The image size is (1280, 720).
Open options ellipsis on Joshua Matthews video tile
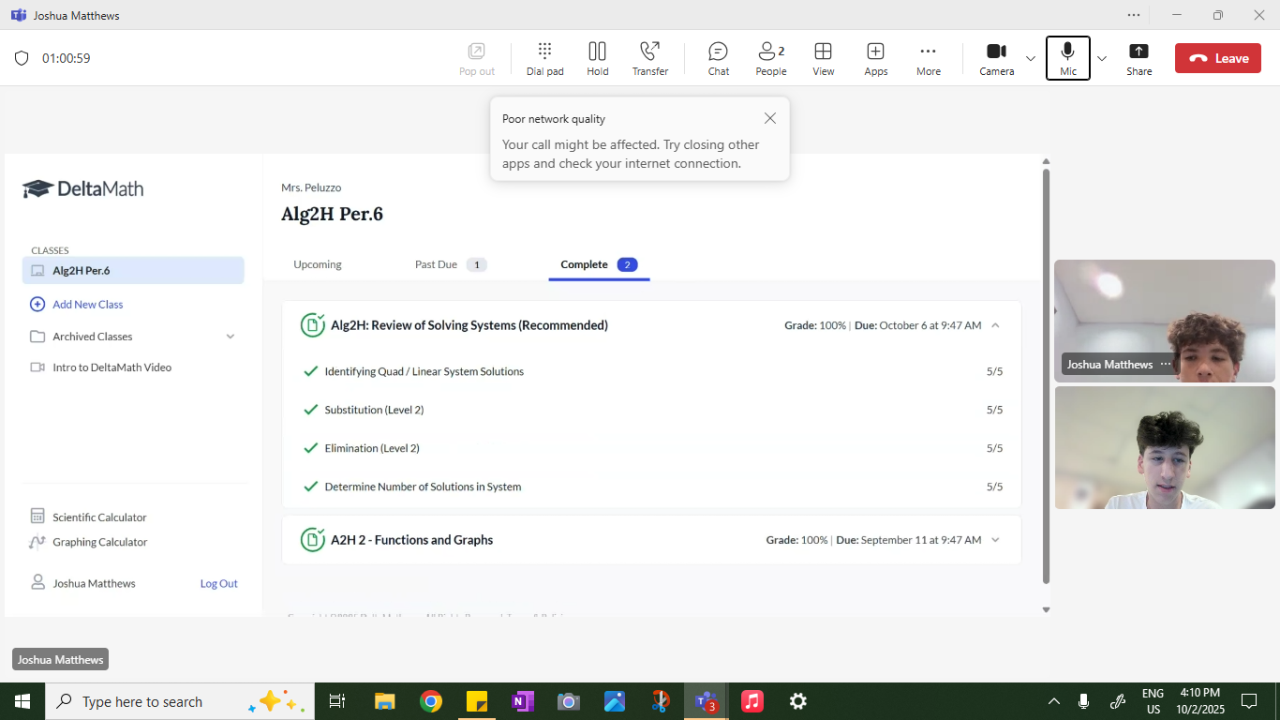[x=1165, y=364]
